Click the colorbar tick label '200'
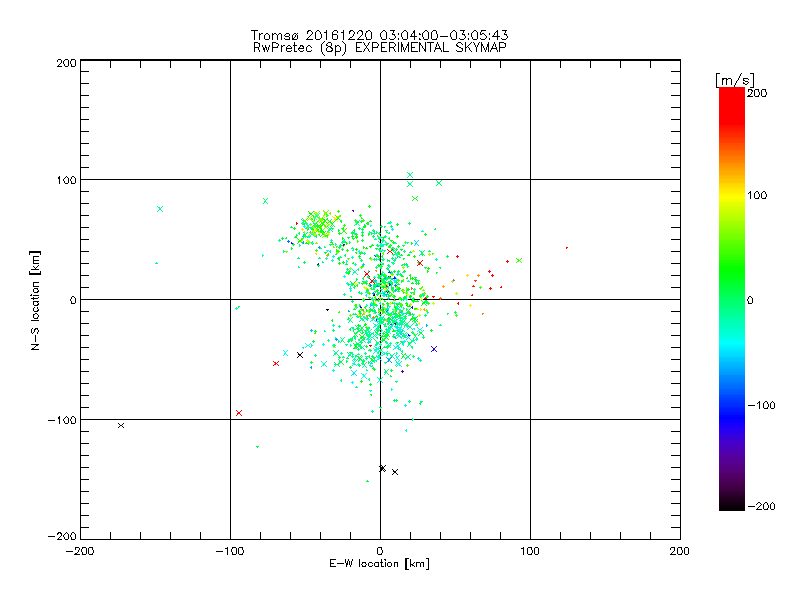The width and height of the screenshot is (800, 600). click(x=757, y=93)
